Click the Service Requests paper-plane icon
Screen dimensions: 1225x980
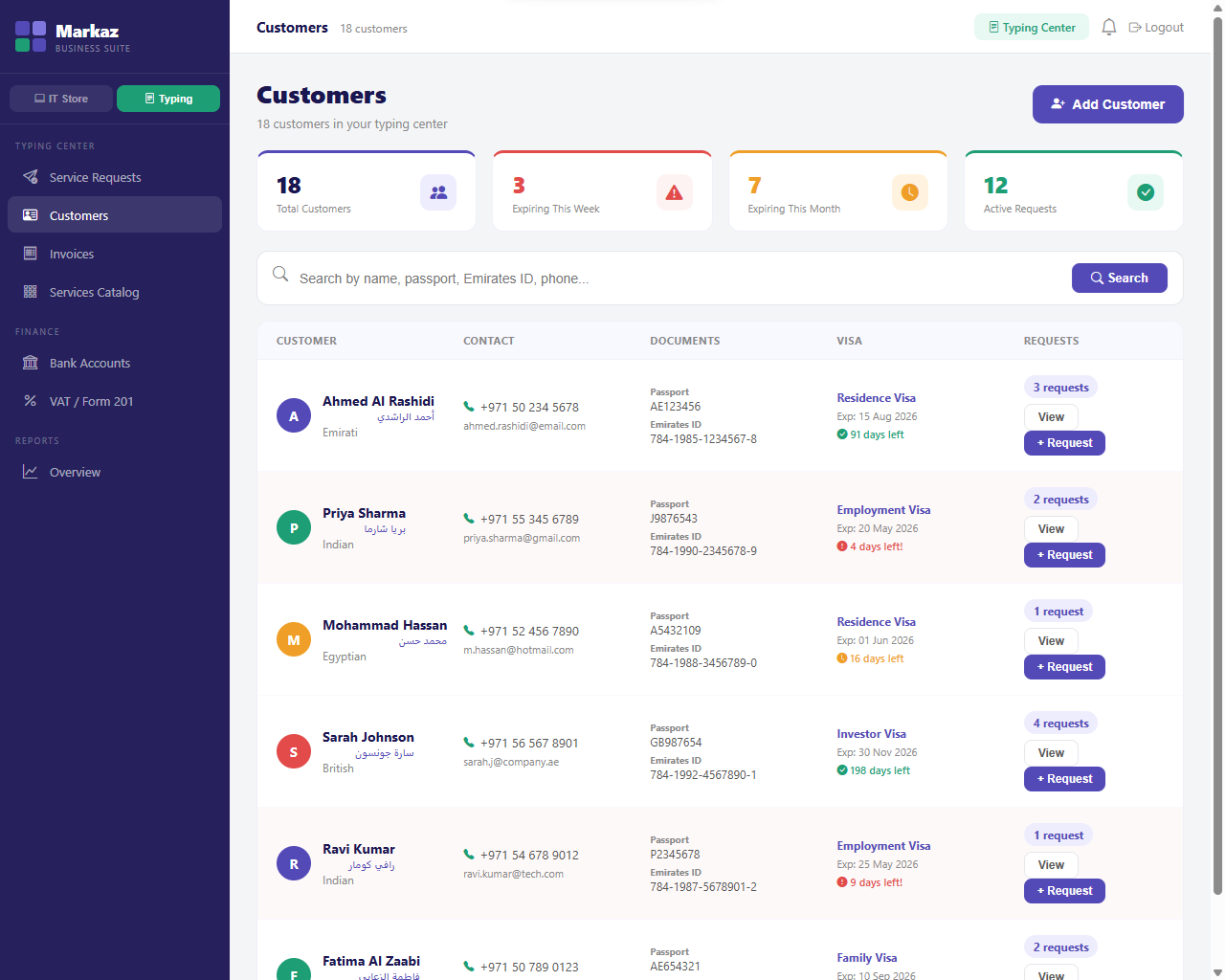(x=31, y=177)
